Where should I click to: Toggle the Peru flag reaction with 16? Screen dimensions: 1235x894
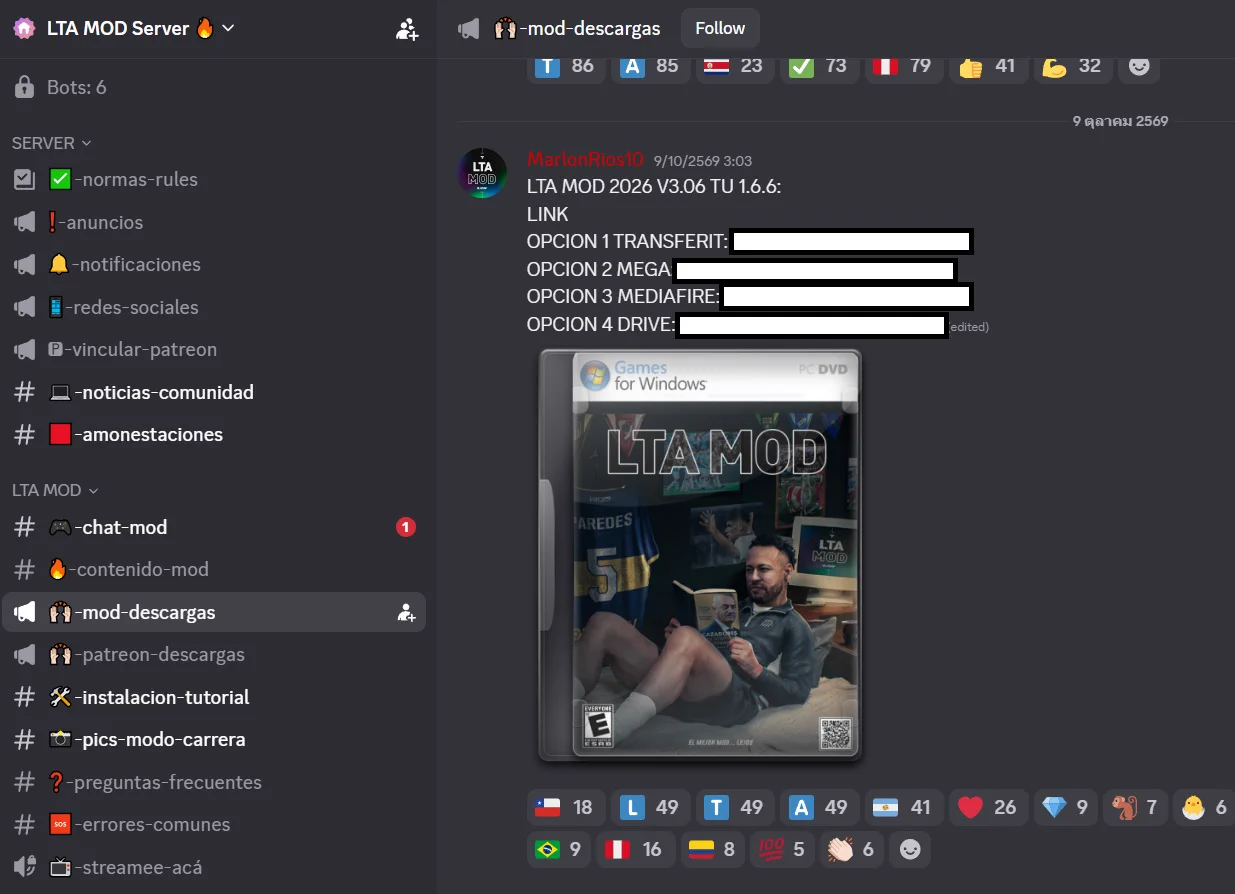635,849
